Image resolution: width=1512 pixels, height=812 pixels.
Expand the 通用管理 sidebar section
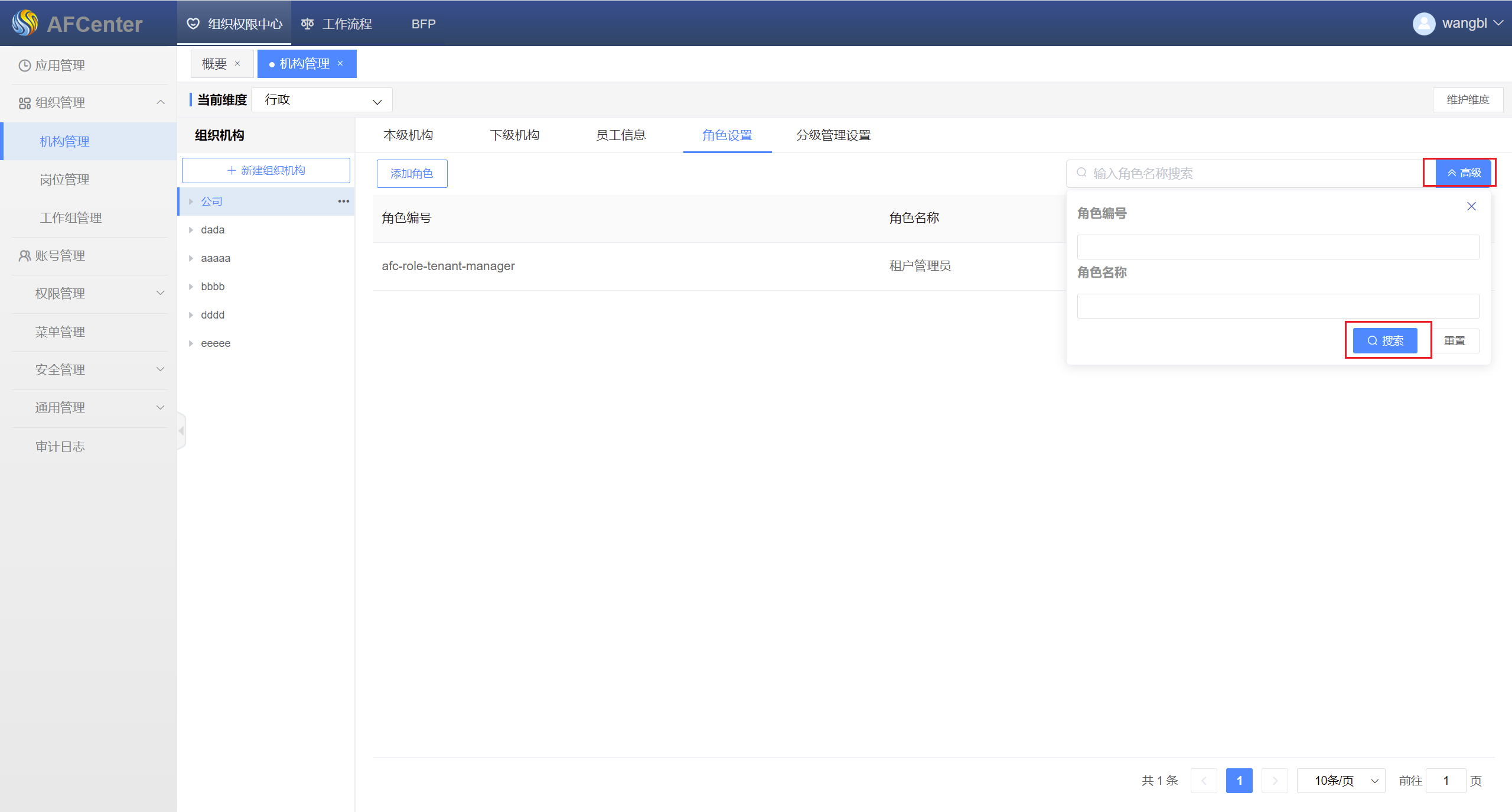coord(160,407)
